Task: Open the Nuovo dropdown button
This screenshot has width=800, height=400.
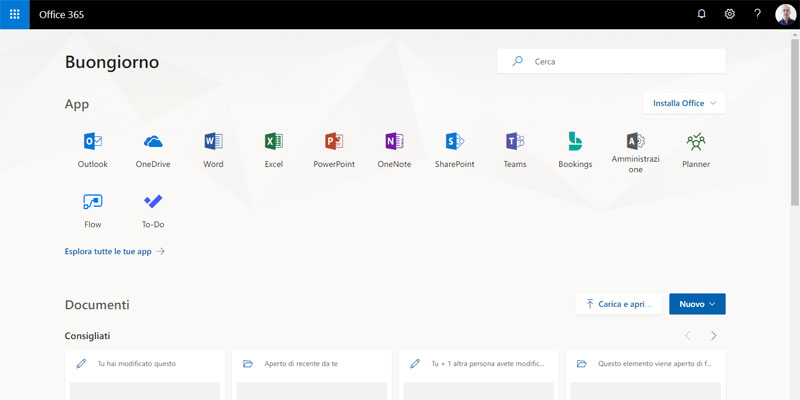Action: (x=697, y=304)
